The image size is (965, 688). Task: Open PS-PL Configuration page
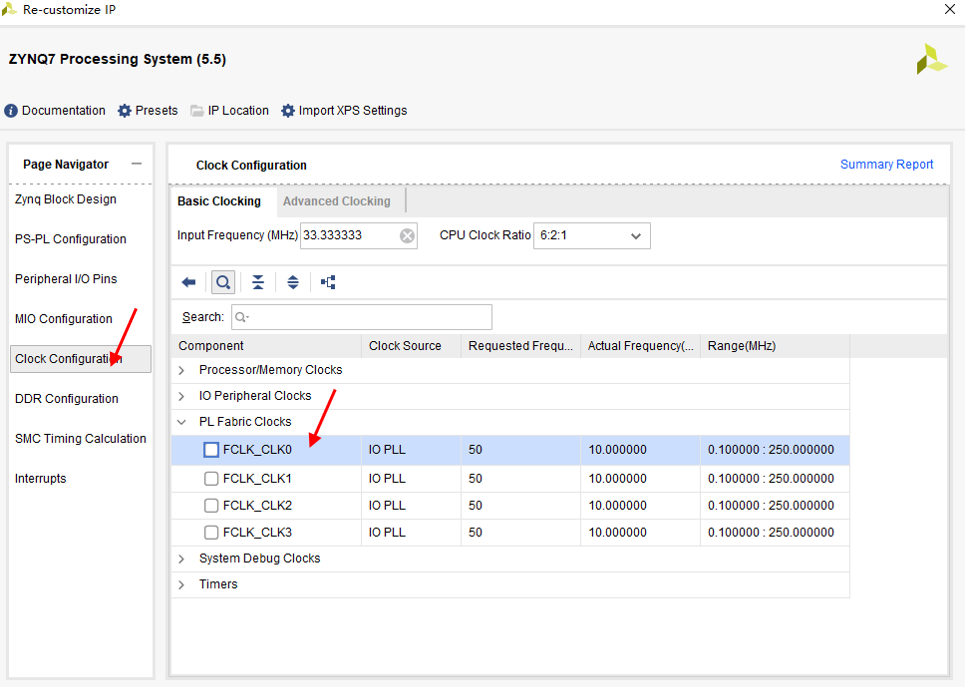coord(71,239)
